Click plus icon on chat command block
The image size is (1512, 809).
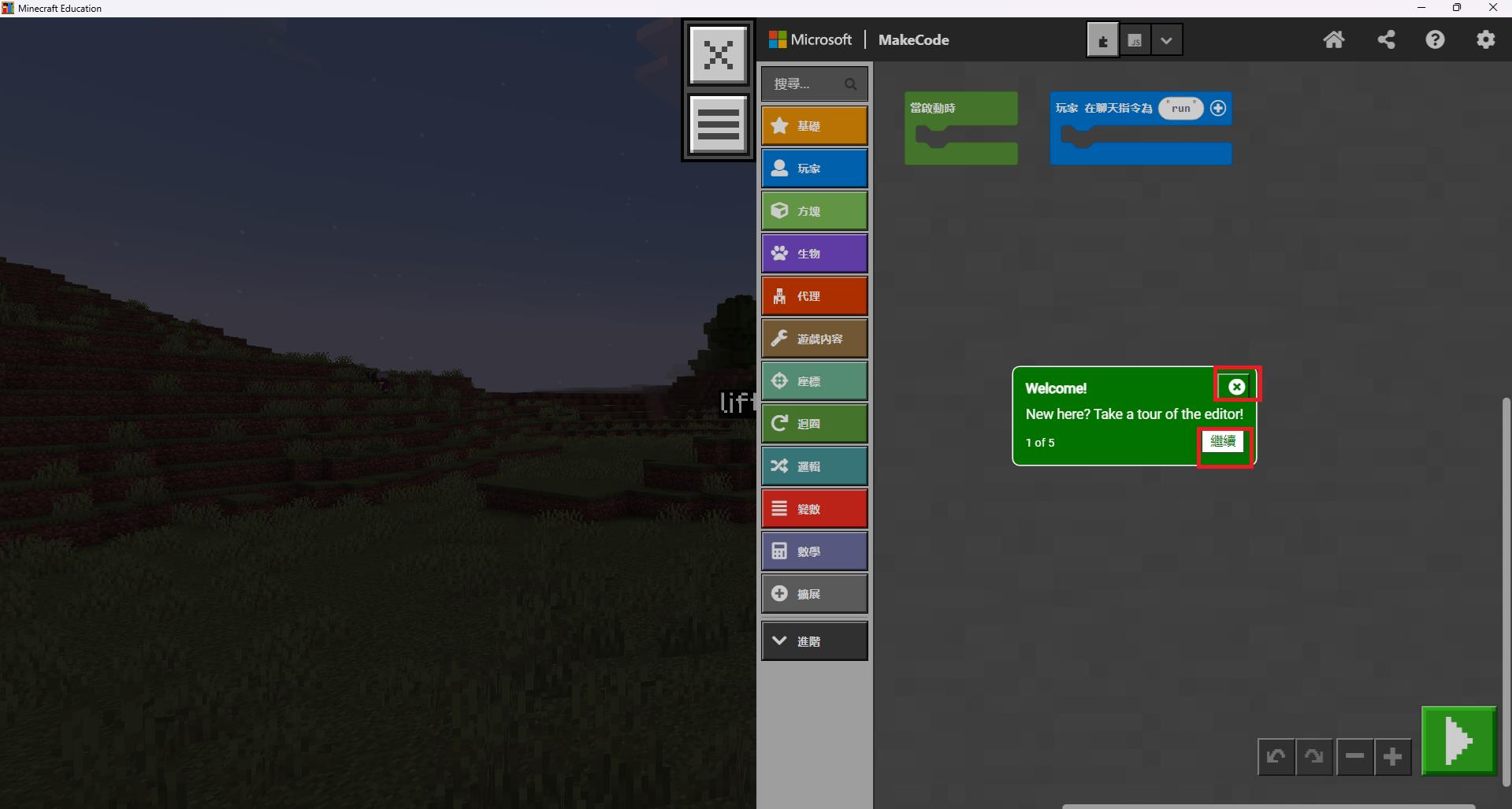(x=1218, y=108)
